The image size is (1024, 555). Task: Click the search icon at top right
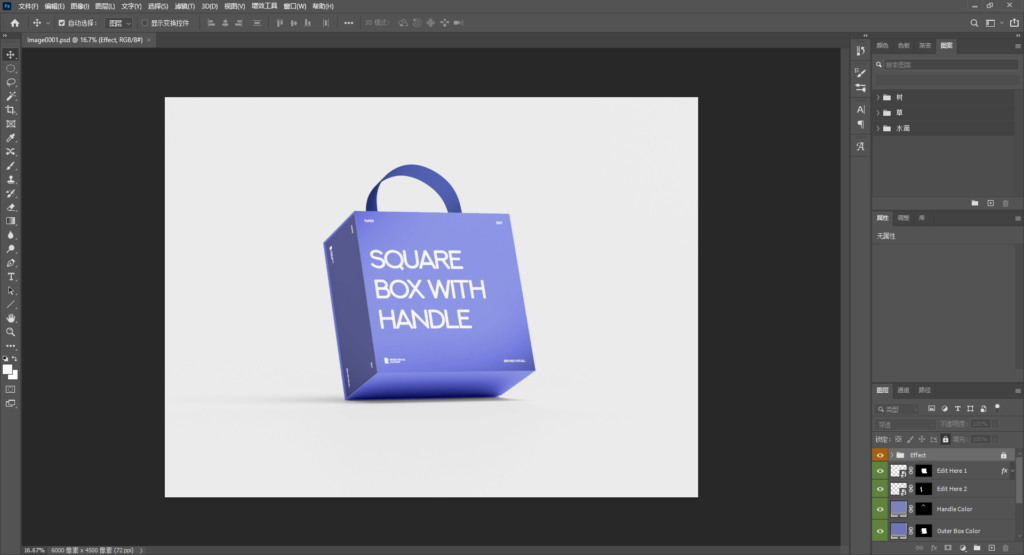(974, 23)
